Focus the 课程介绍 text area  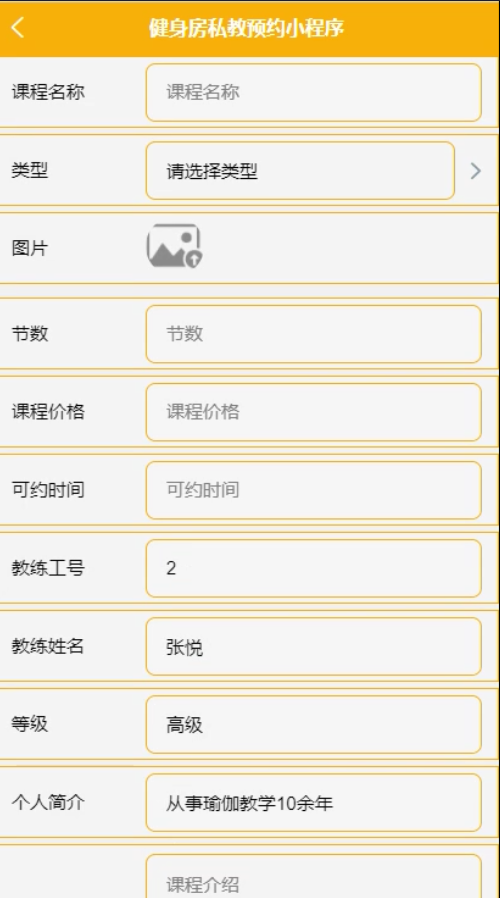(x=313, y=876)
